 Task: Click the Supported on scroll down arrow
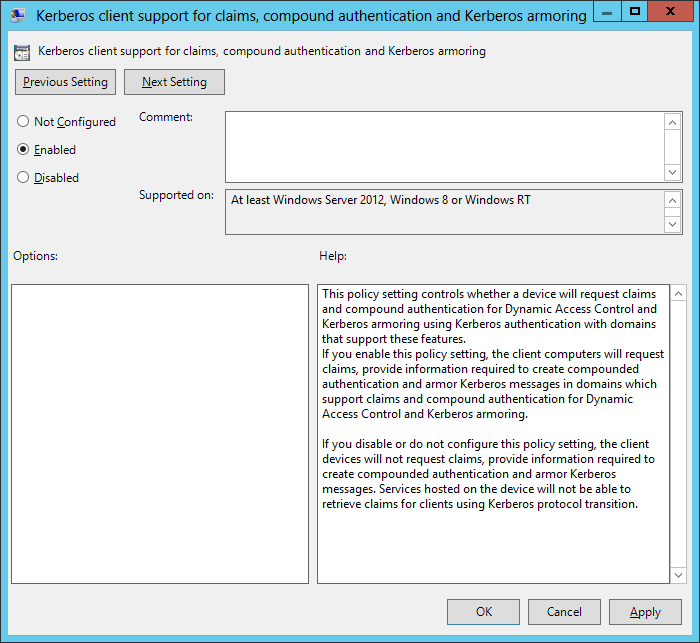point(673,224)
